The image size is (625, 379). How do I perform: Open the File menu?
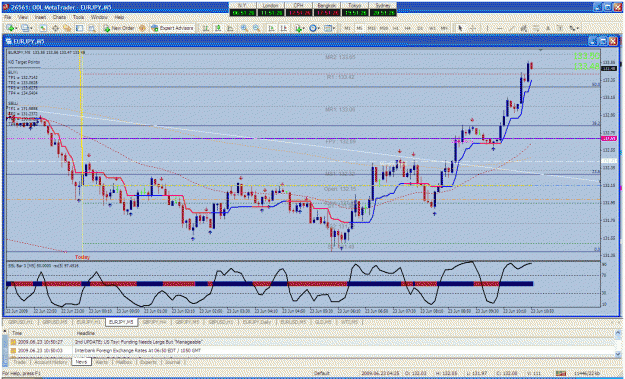(8, 18)
